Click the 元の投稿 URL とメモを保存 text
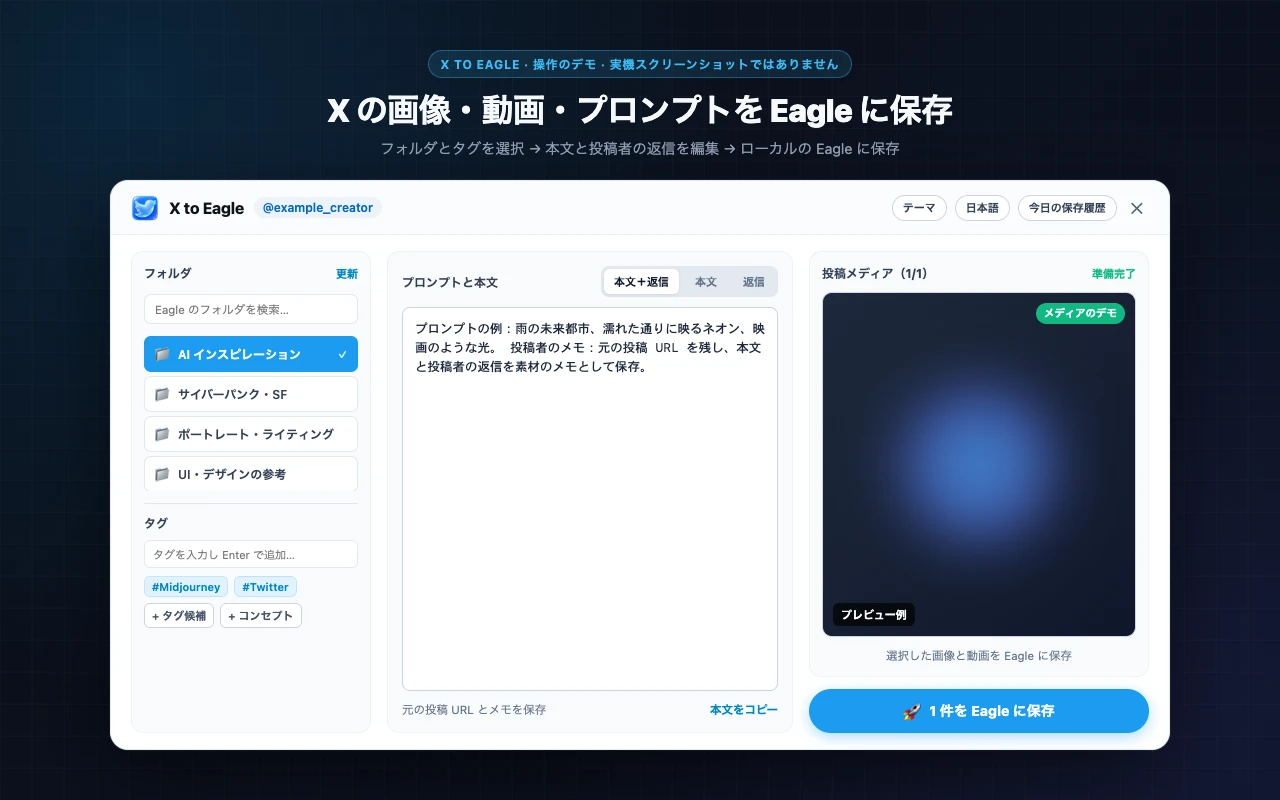 click(x=474, y=710)
